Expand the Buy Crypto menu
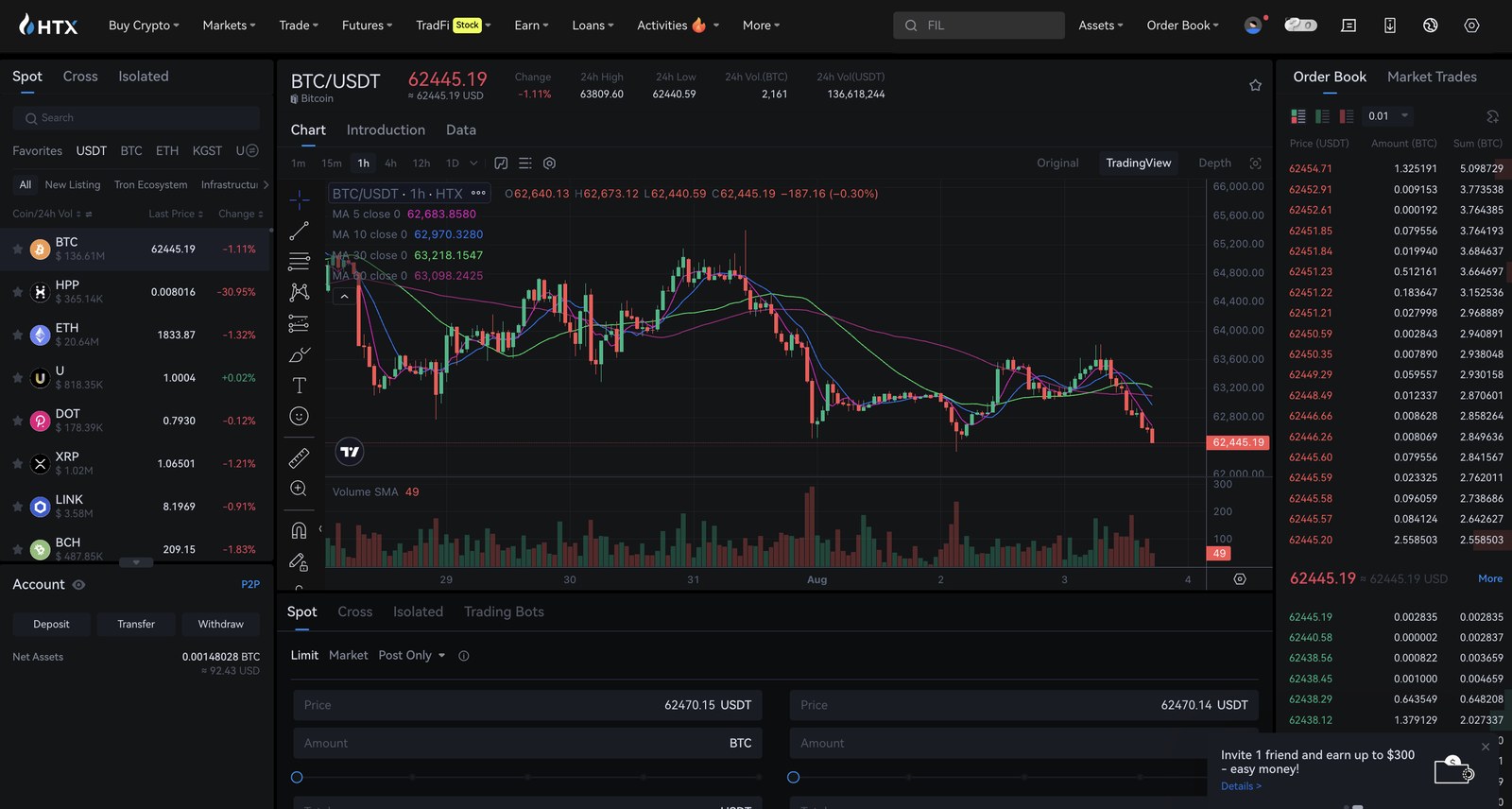The image size is (1512, 809). pyautogui.click(x=144, y=26)
